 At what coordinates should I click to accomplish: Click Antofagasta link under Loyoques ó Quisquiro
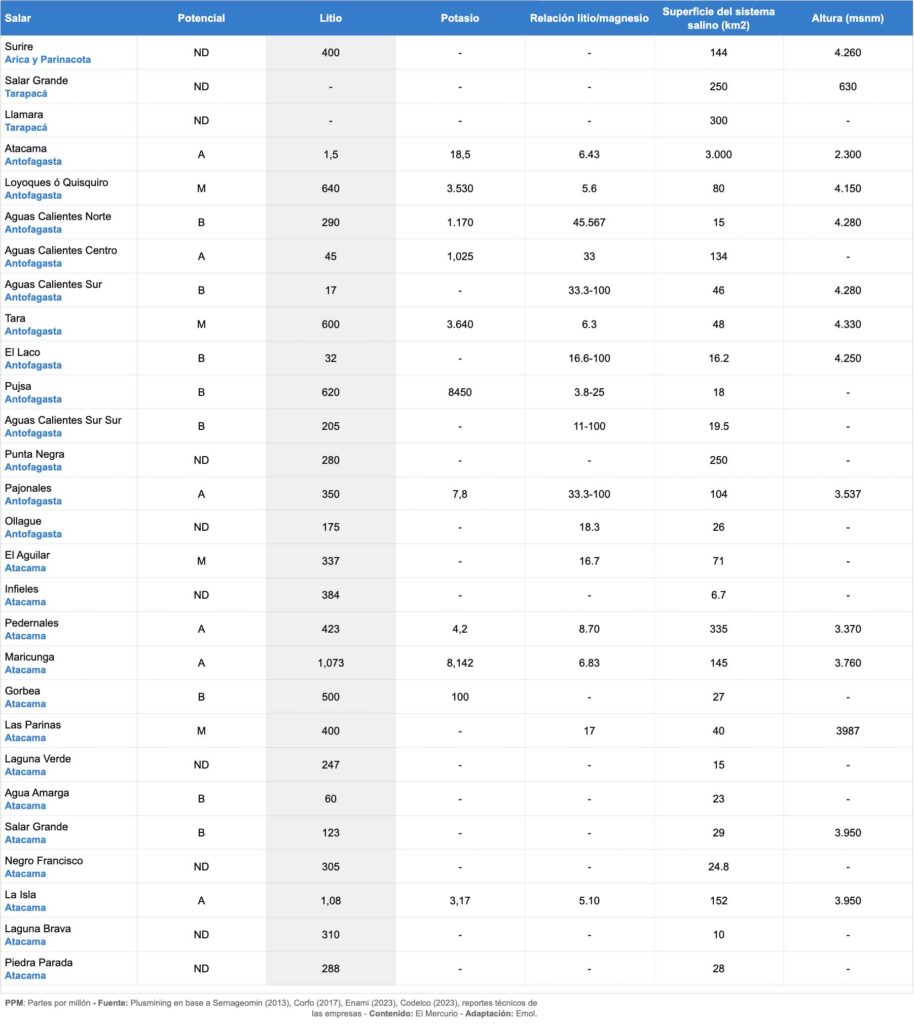33,196
